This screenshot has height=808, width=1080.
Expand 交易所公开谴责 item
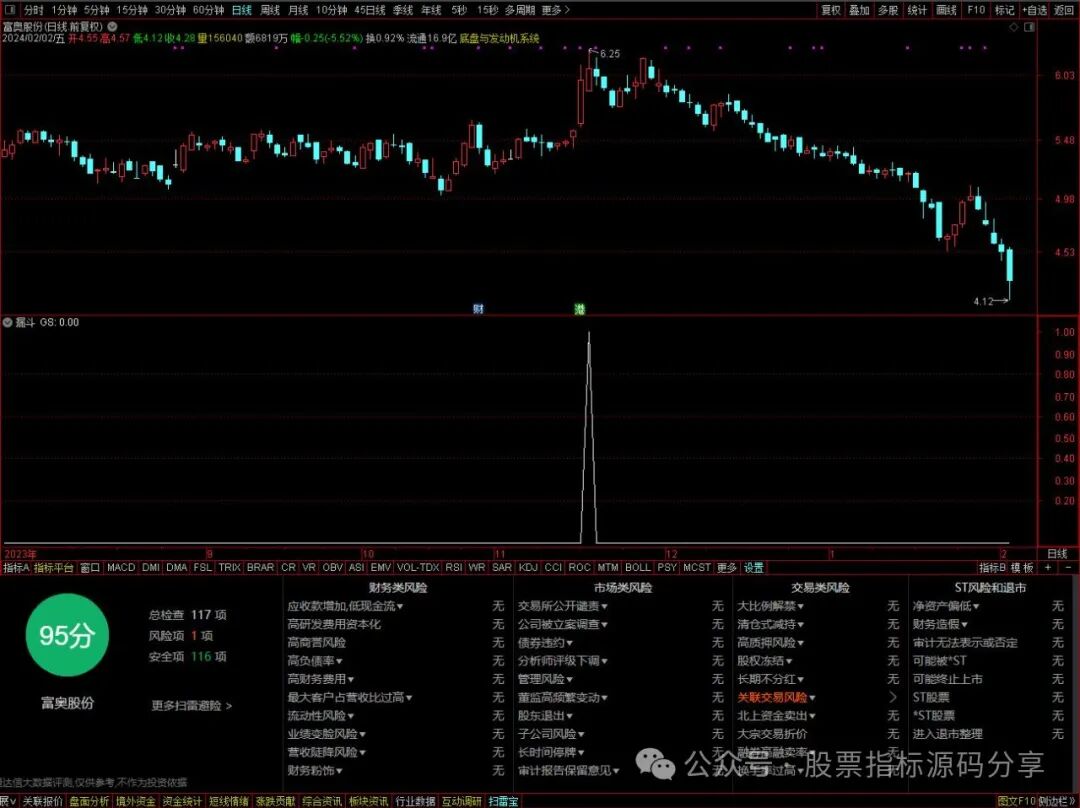pos(563,606)
